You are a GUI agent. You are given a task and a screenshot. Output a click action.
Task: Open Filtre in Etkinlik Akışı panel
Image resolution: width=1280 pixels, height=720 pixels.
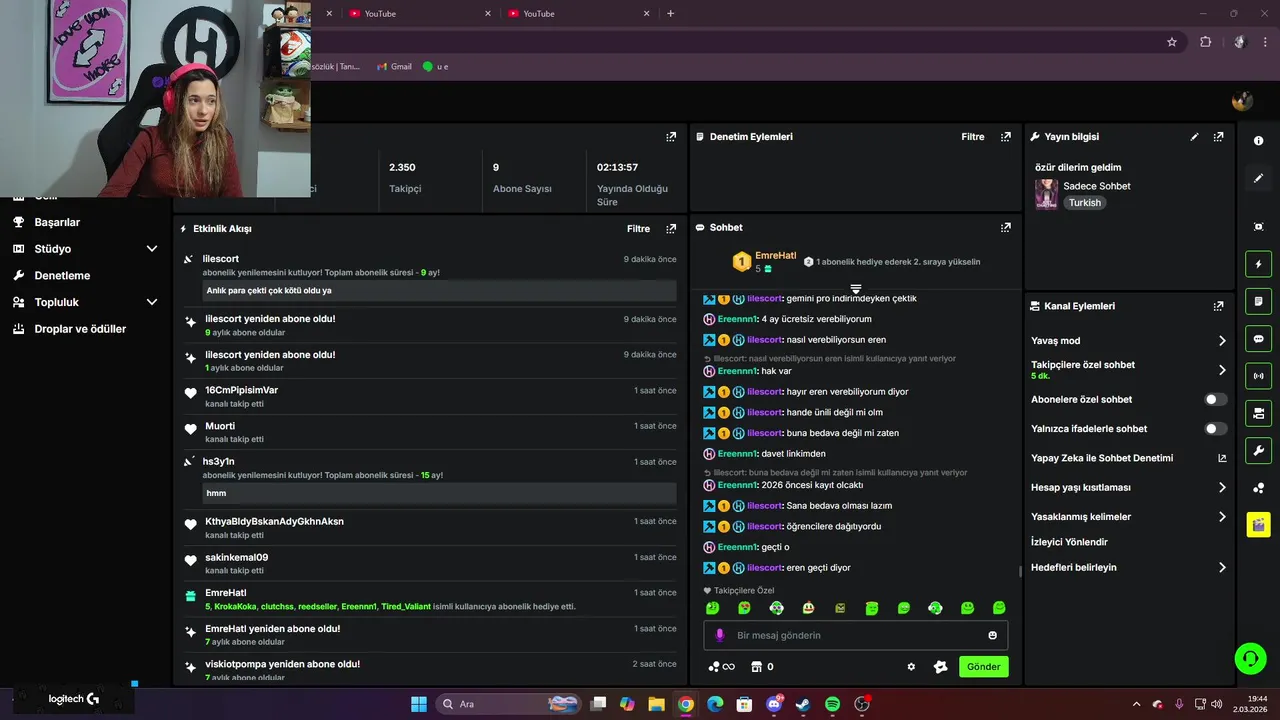[638, 229]
